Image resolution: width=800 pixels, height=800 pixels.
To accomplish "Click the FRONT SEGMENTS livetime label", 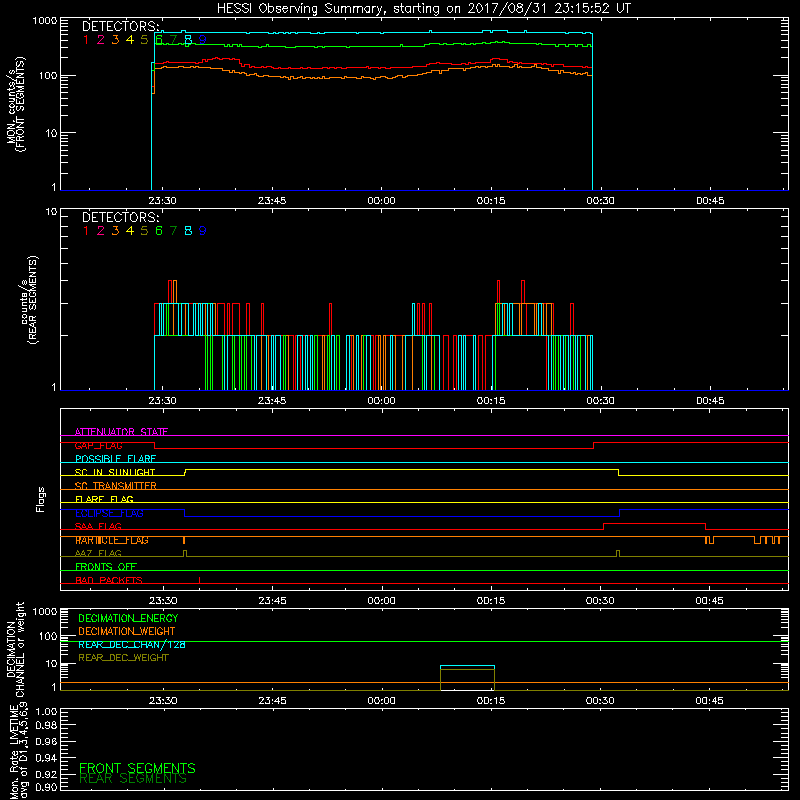I will tap(137, 768).
